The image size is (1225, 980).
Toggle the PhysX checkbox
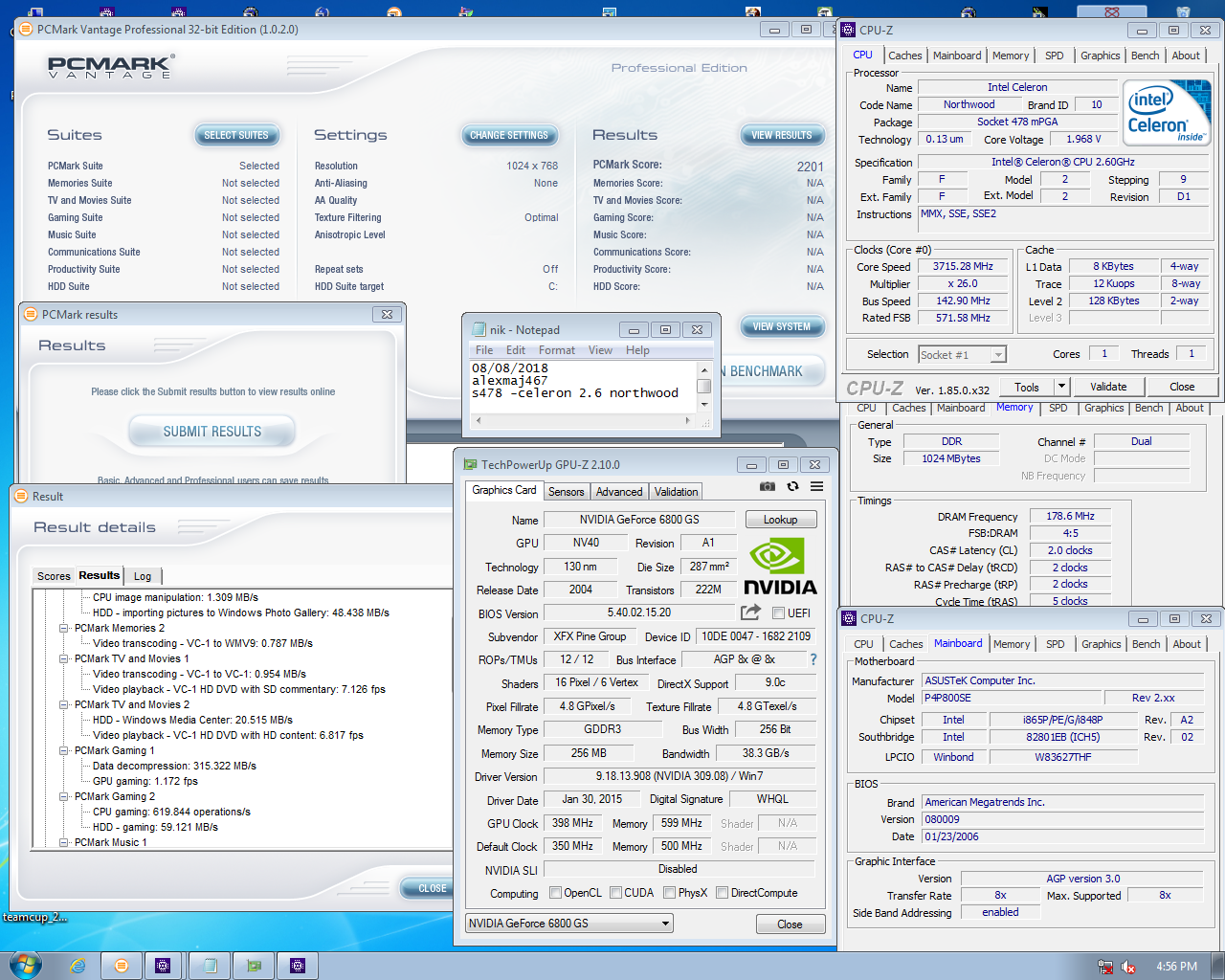coord(669,893)
